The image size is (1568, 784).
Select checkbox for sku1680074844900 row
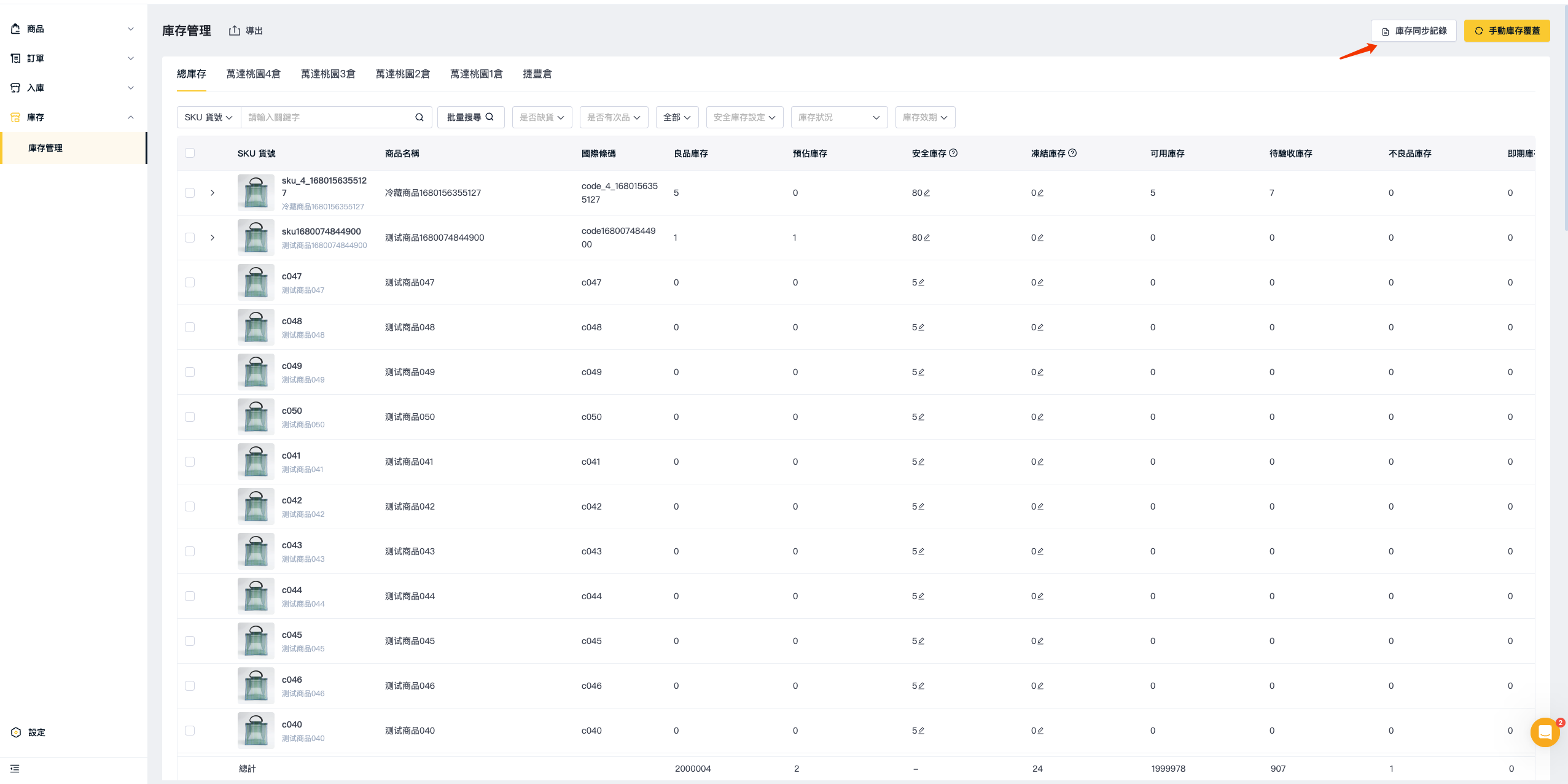coord(190,238)
